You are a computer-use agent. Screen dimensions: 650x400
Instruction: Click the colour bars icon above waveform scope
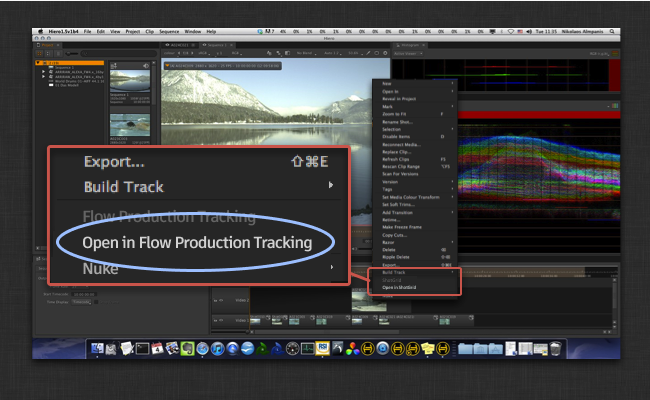point(615,106)
